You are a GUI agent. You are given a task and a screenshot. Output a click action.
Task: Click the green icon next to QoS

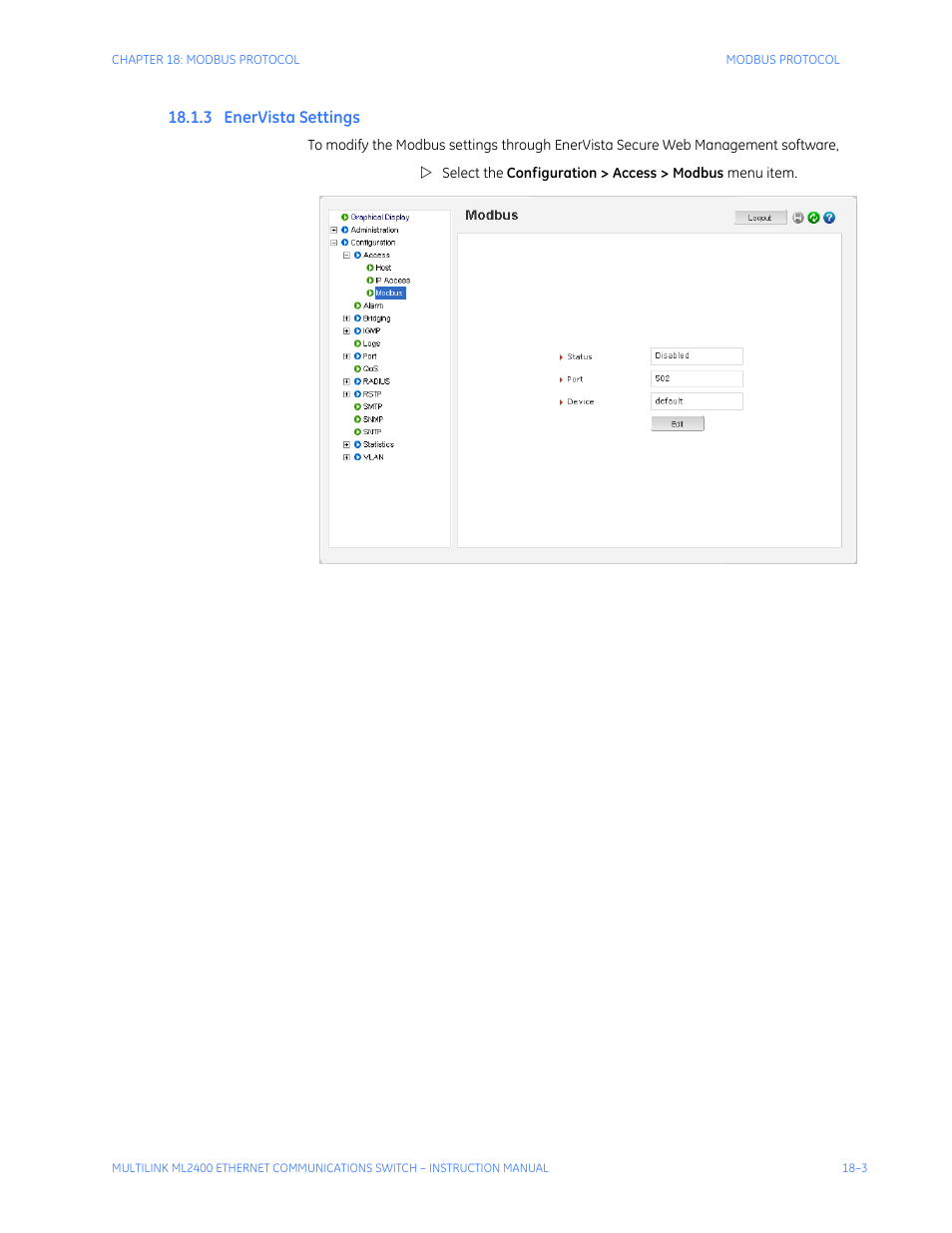(x=357, y=368)
